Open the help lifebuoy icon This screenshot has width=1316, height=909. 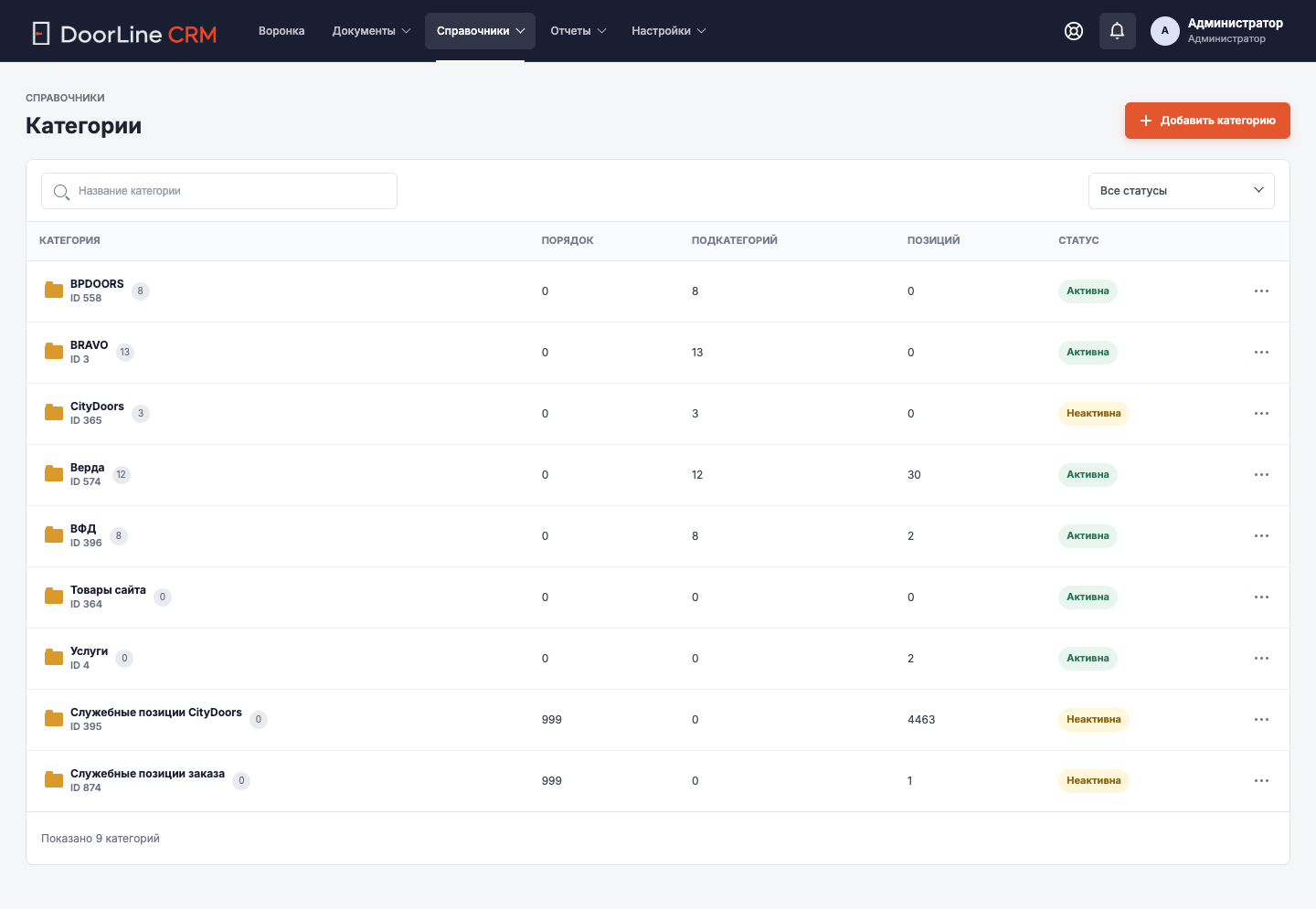(1074, 31)
